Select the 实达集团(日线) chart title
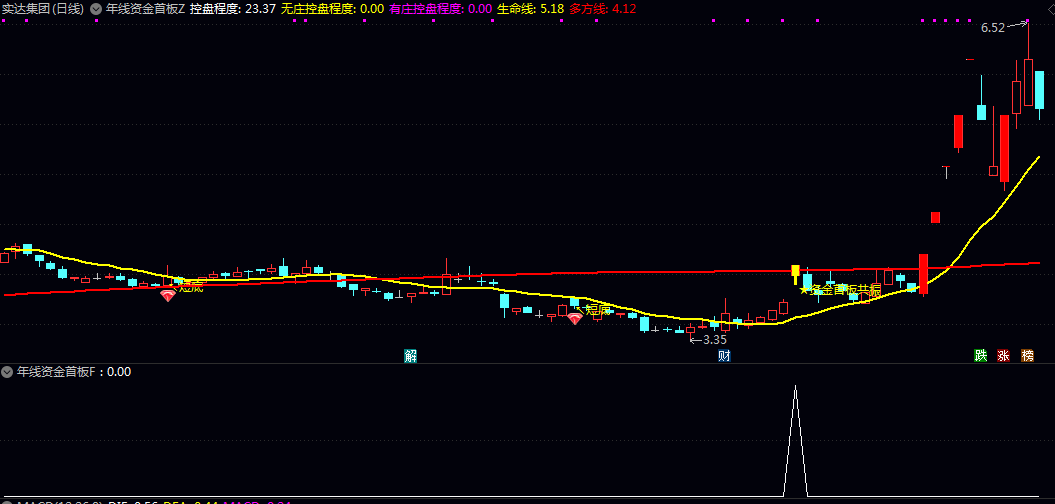The image size is (1055, 504). [43, 9]
